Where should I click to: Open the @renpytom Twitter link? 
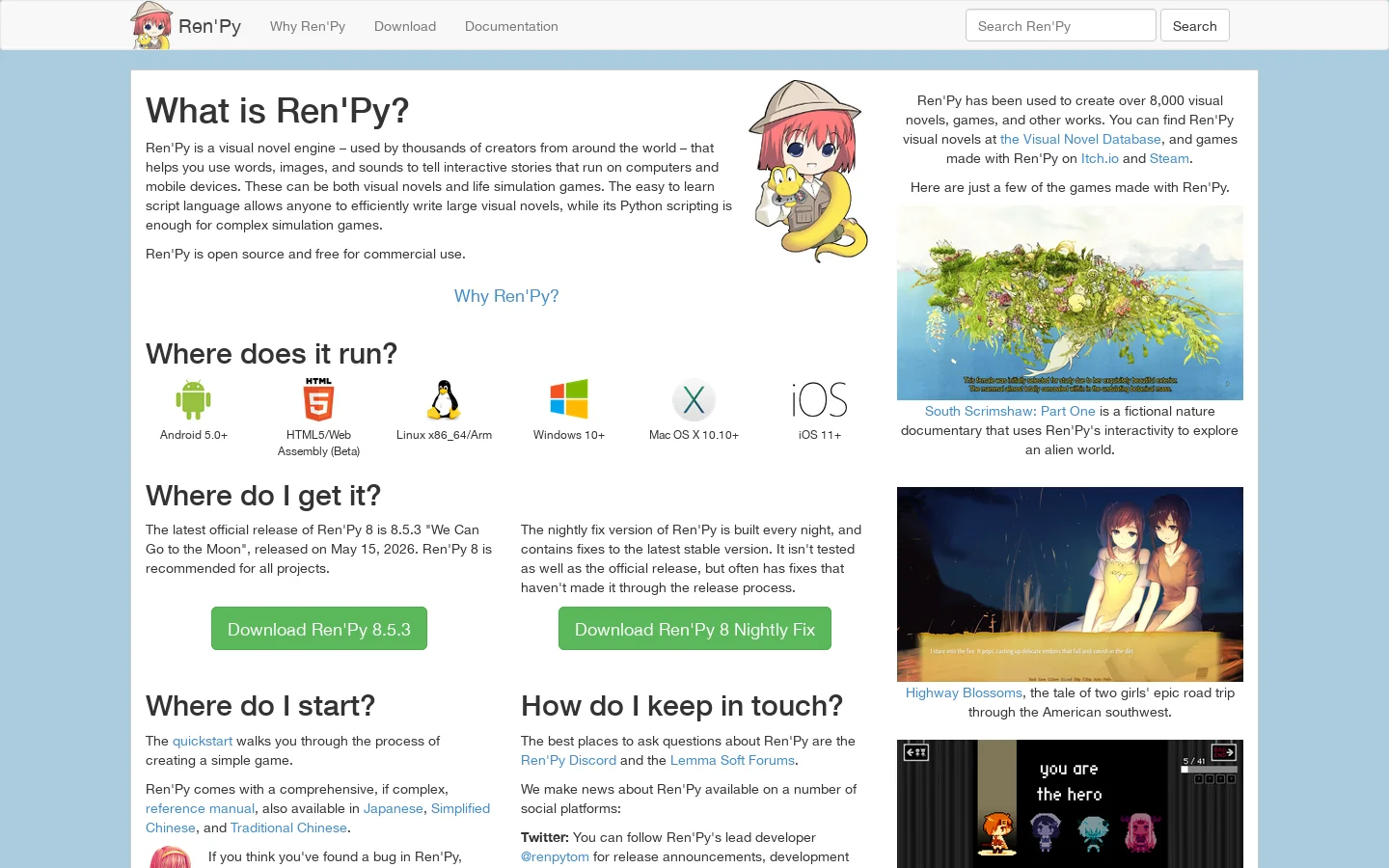click(555, 856)
